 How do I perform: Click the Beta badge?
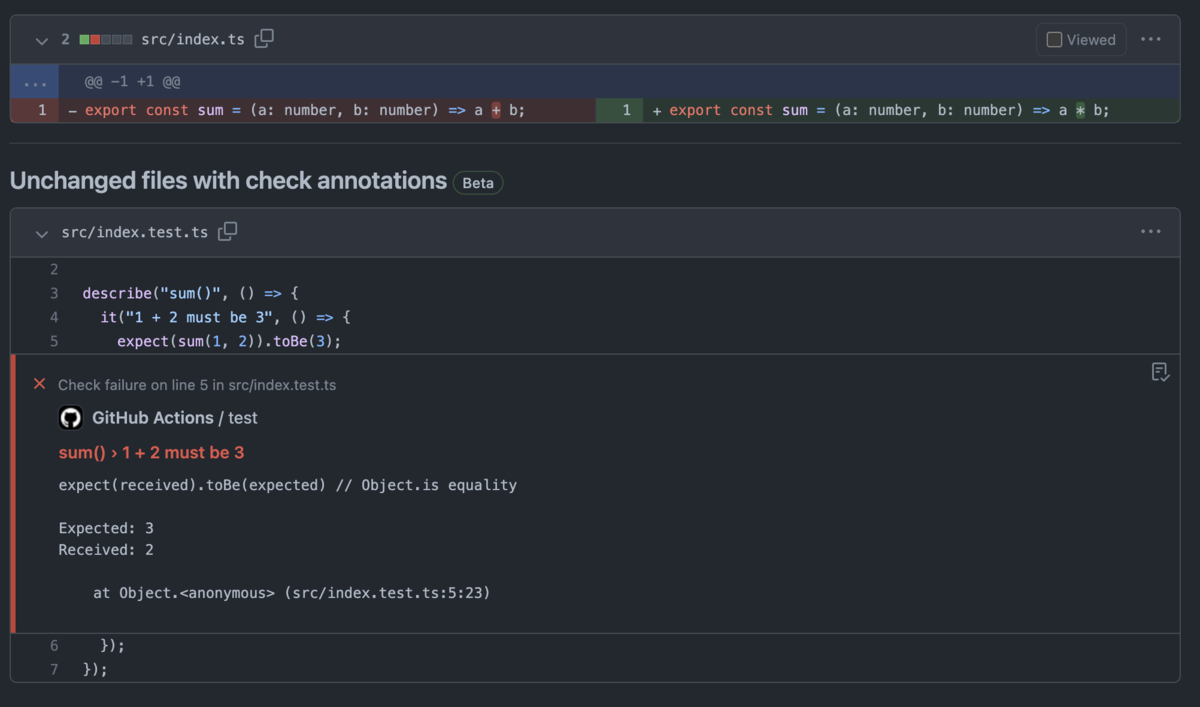pos(477,182)
